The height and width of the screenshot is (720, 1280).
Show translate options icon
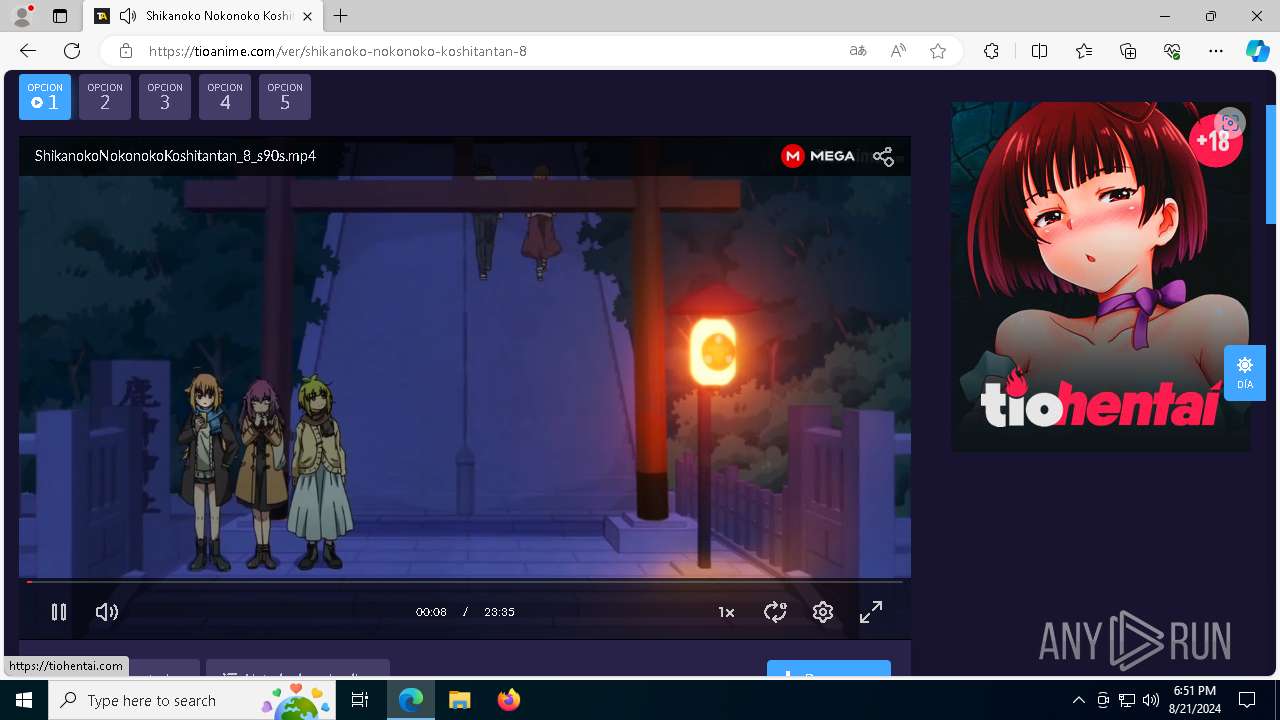pos(858,51)
